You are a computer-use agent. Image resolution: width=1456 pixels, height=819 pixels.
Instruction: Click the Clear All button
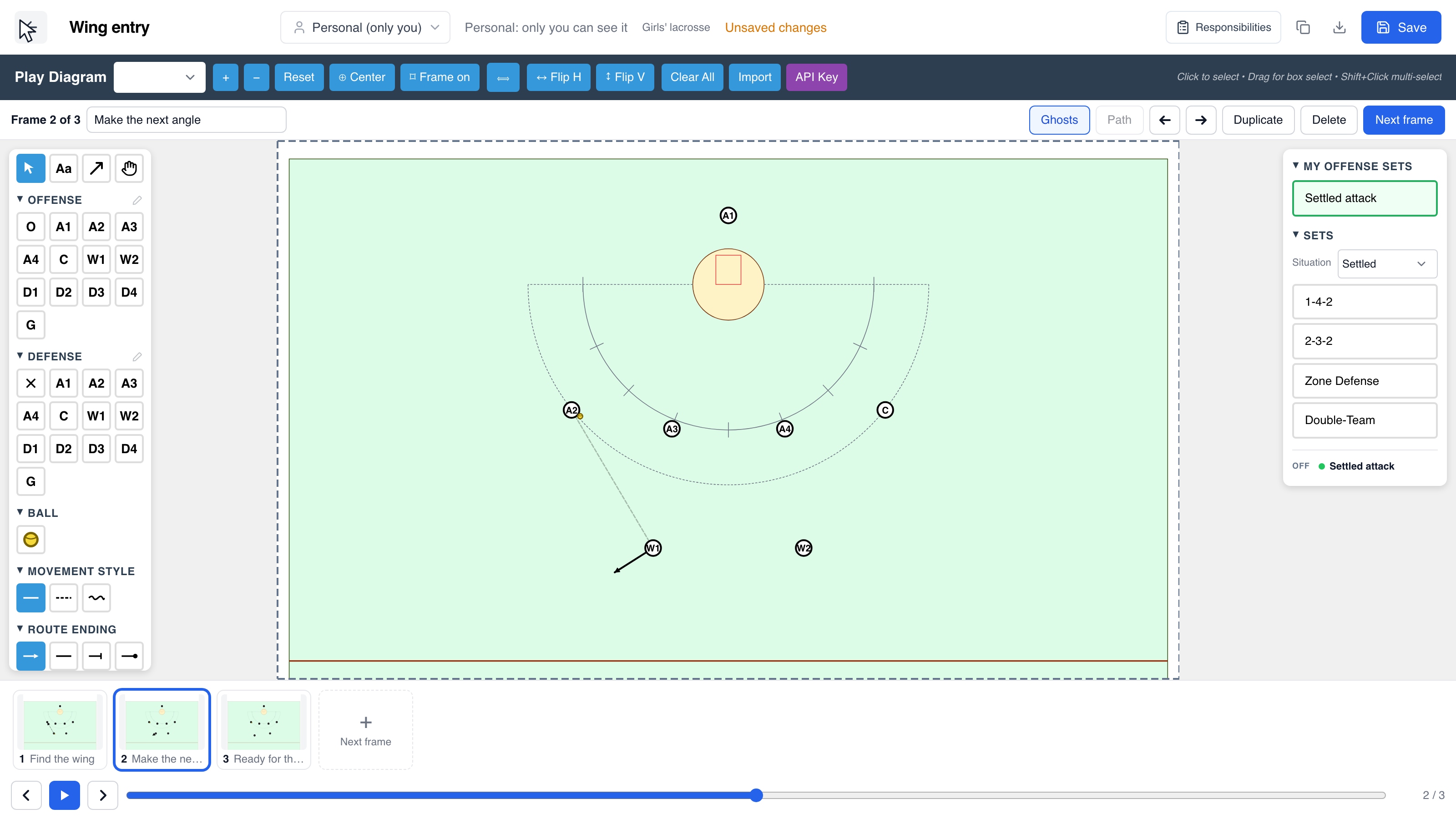692,77
